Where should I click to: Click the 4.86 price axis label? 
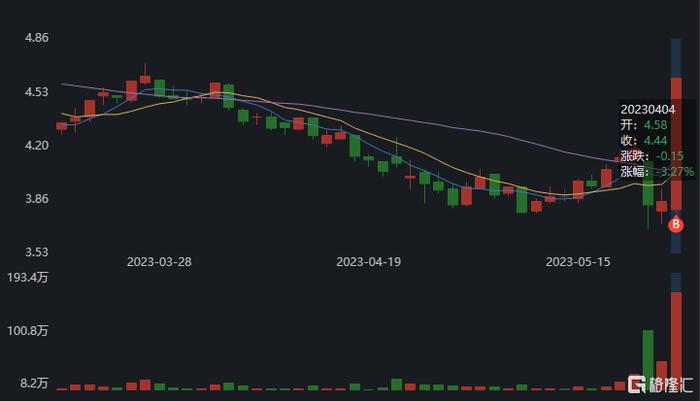pos(37,38)
